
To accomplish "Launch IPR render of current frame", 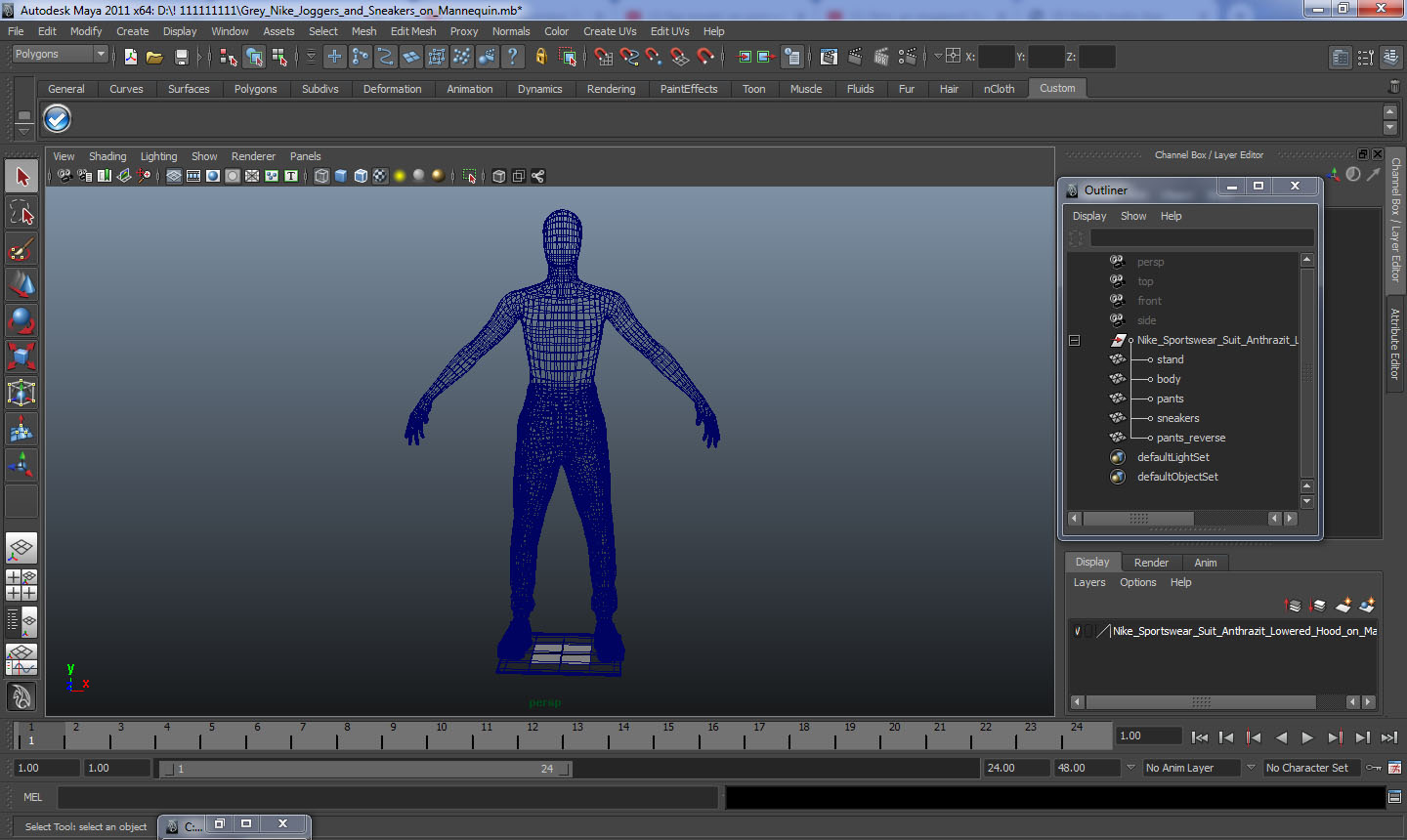I will 881,57.
